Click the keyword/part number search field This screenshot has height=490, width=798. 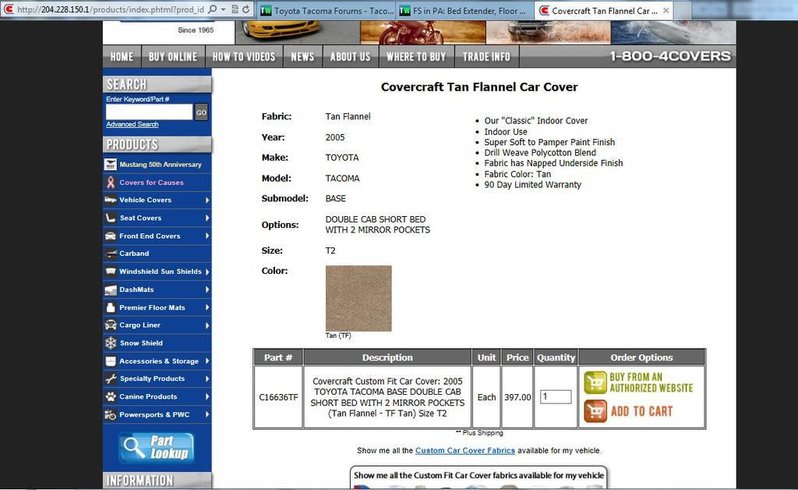click(149, 112)
